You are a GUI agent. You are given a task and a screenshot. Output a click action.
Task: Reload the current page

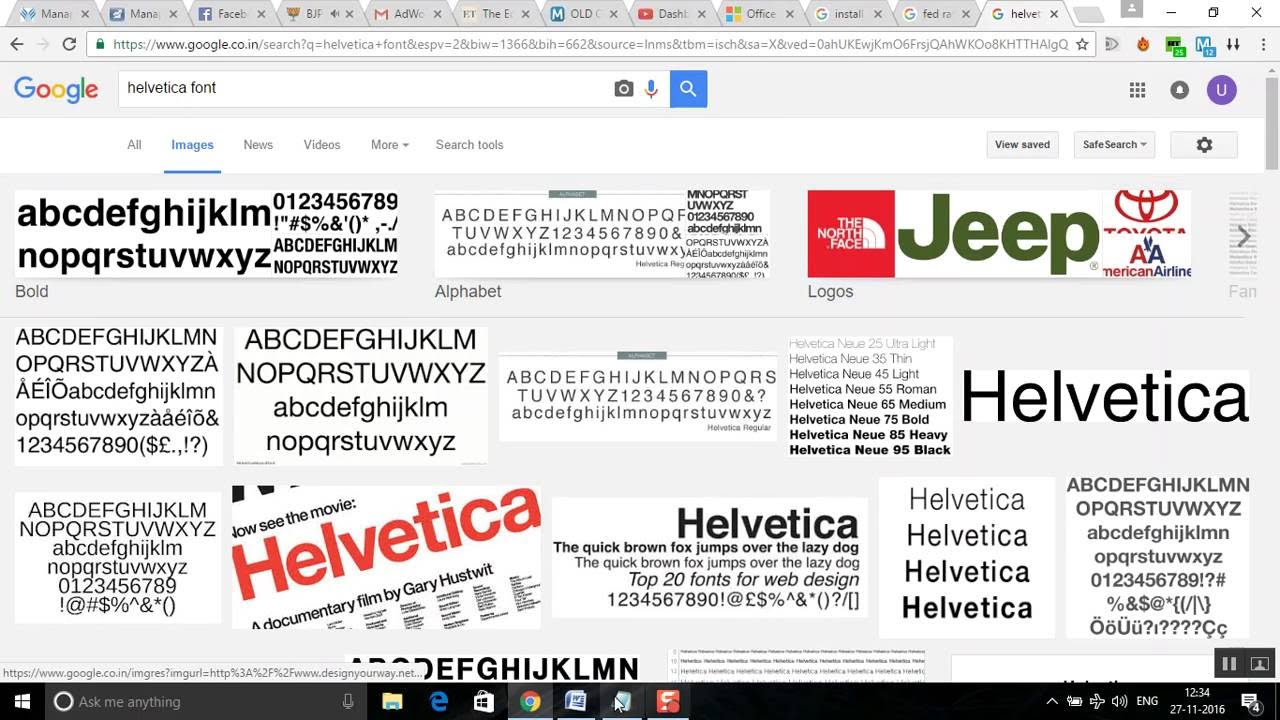coord(69,44)
